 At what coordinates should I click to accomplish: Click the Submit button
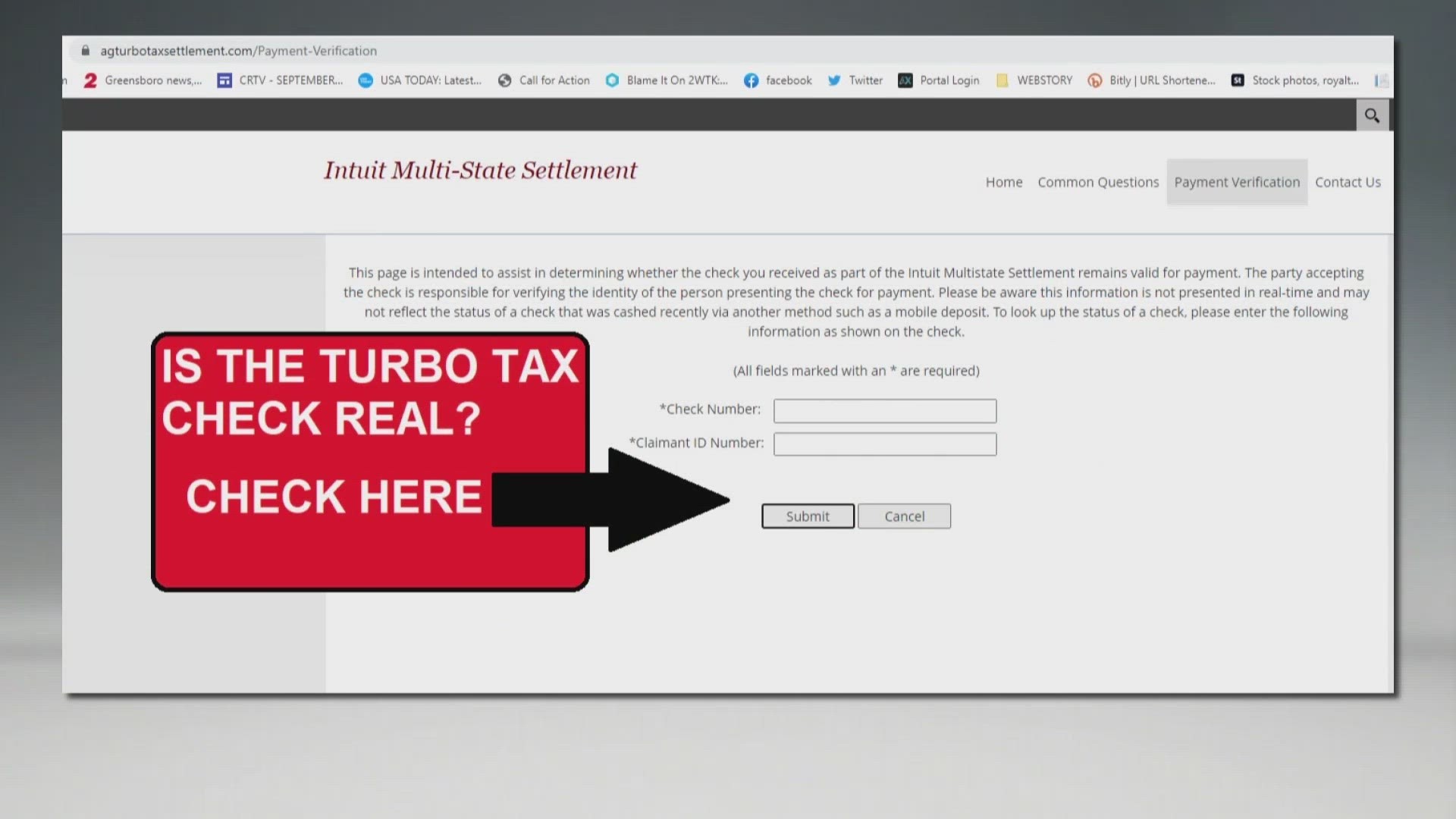(807, 516)
